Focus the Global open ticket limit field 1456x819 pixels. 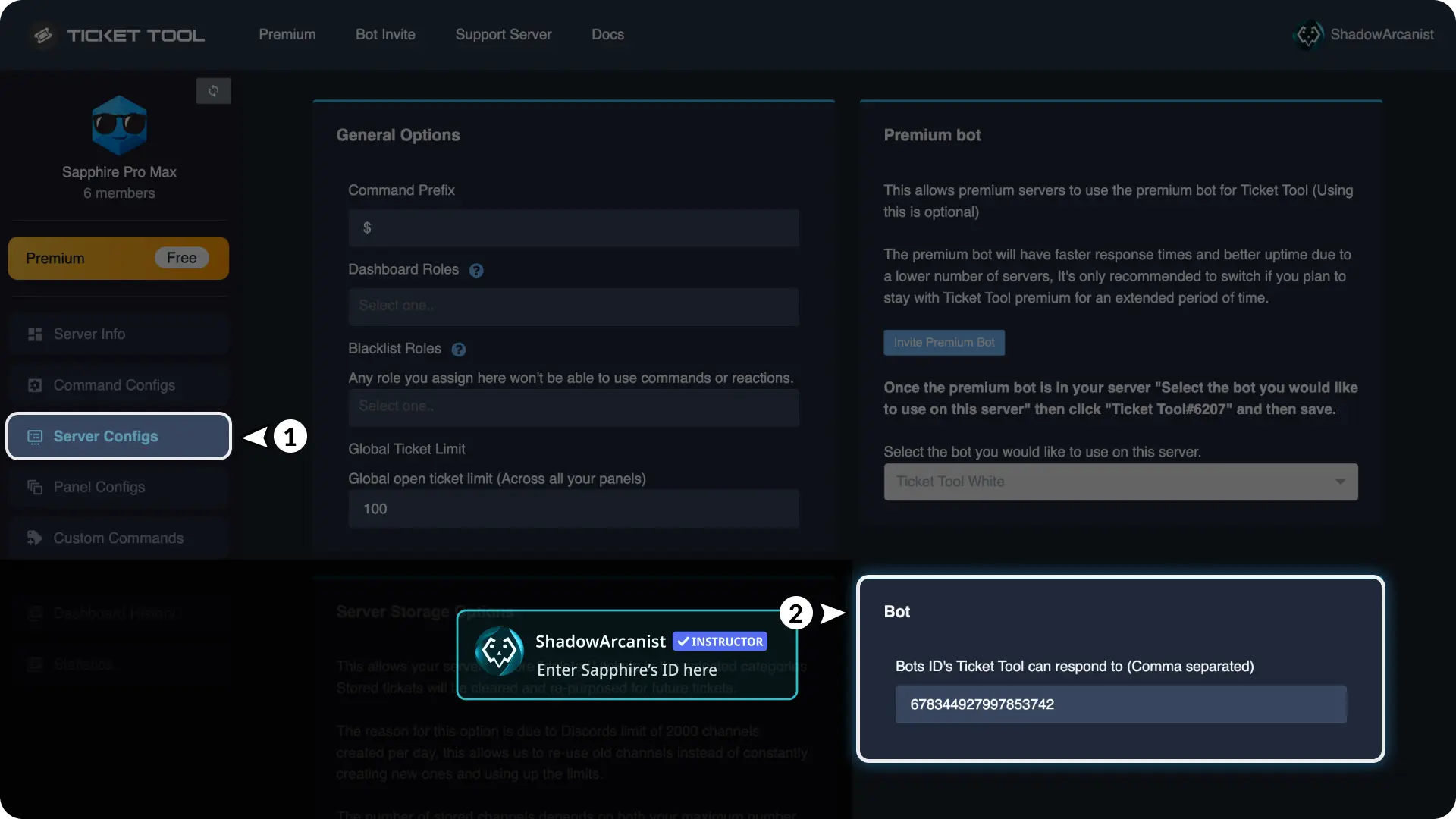(574, 509)
